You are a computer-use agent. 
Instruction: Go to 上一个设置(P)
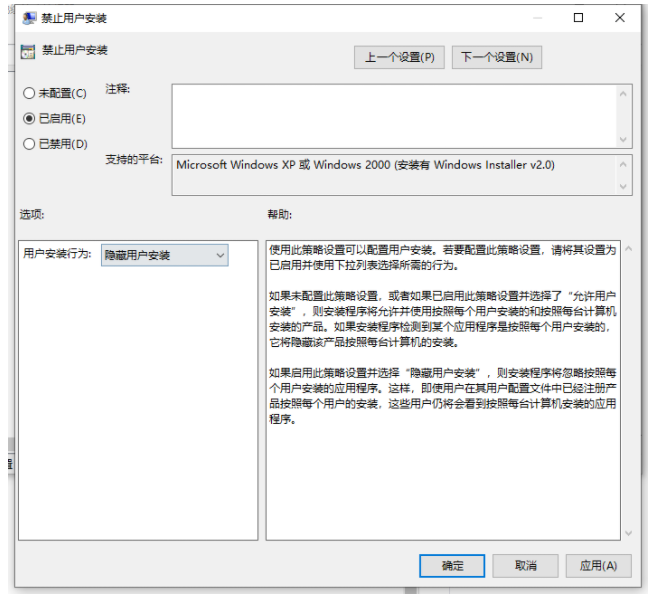coord(399,57)
